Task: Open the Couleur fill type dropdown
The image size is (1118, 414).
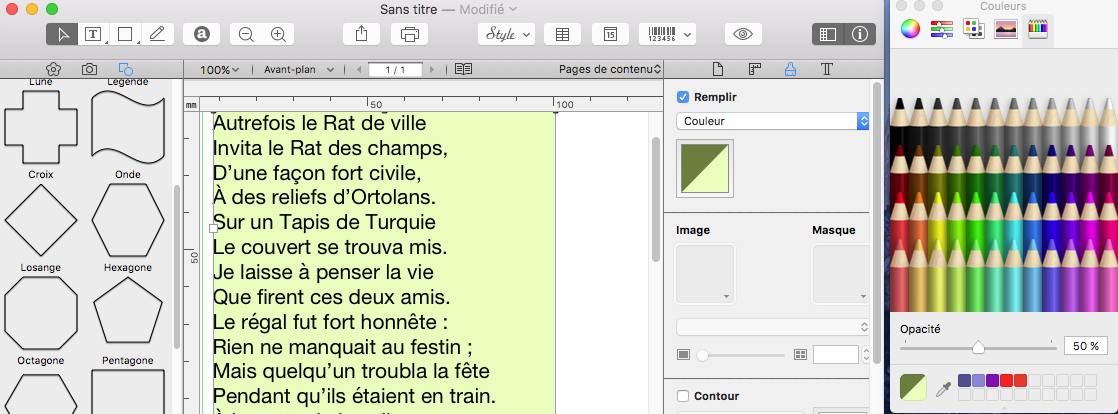Action: (x=772, y=121)
